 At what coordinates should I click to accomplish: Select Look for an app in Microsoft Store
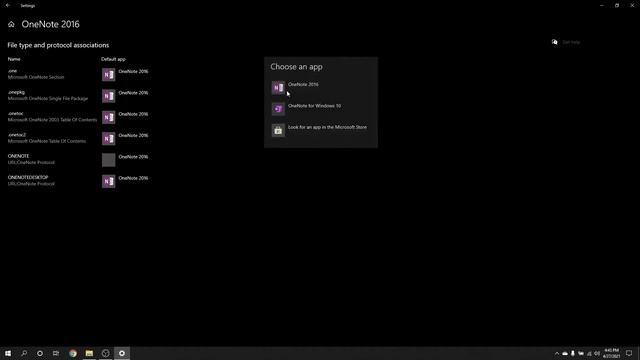click(x=321, y=130)
